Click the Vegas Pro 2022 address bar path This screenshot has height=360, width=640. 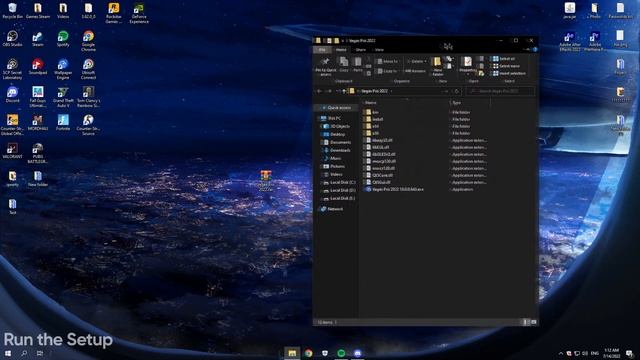(374, 91)
